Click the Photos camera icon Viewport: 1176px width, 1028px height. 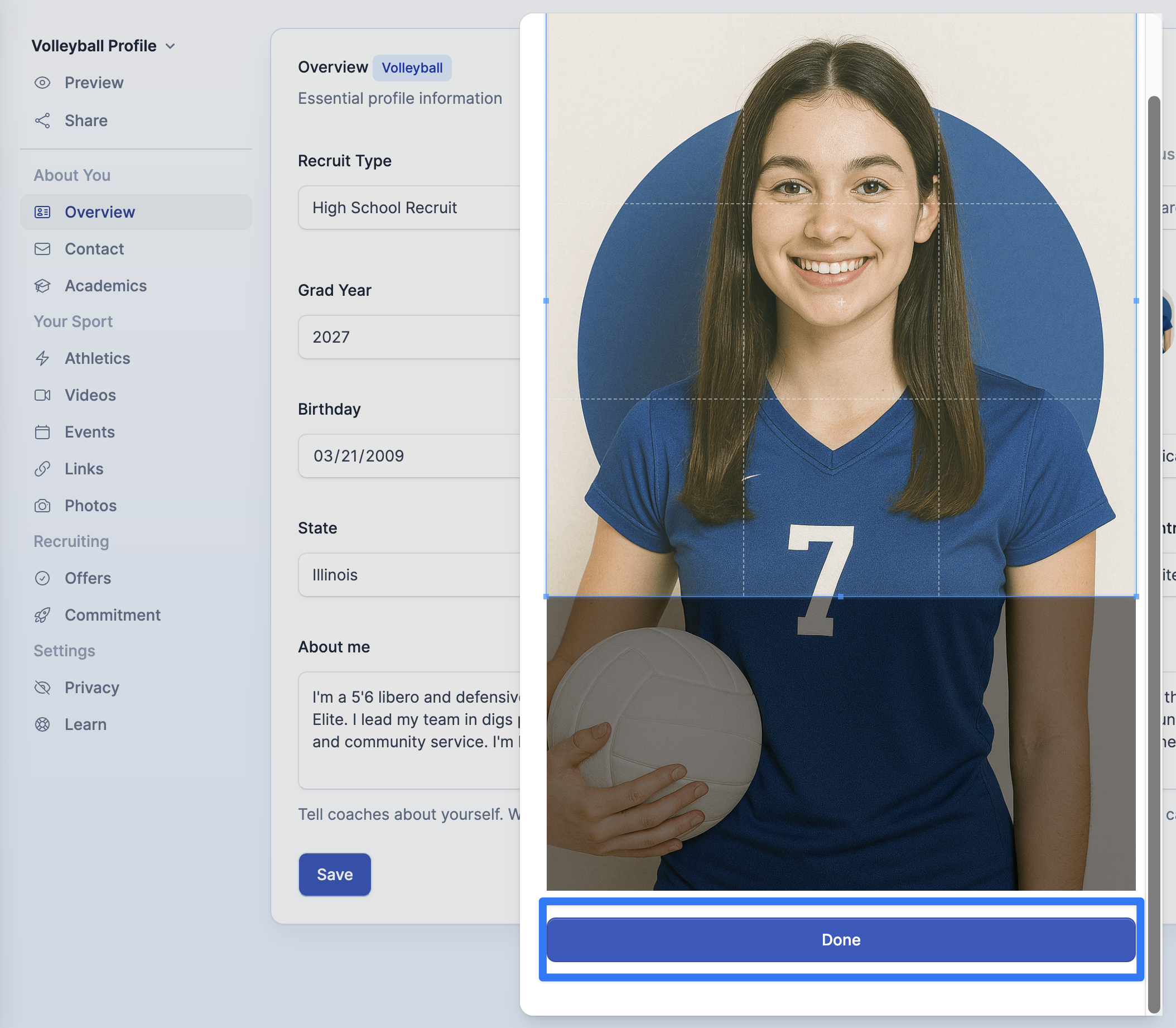tap(42, 506)
